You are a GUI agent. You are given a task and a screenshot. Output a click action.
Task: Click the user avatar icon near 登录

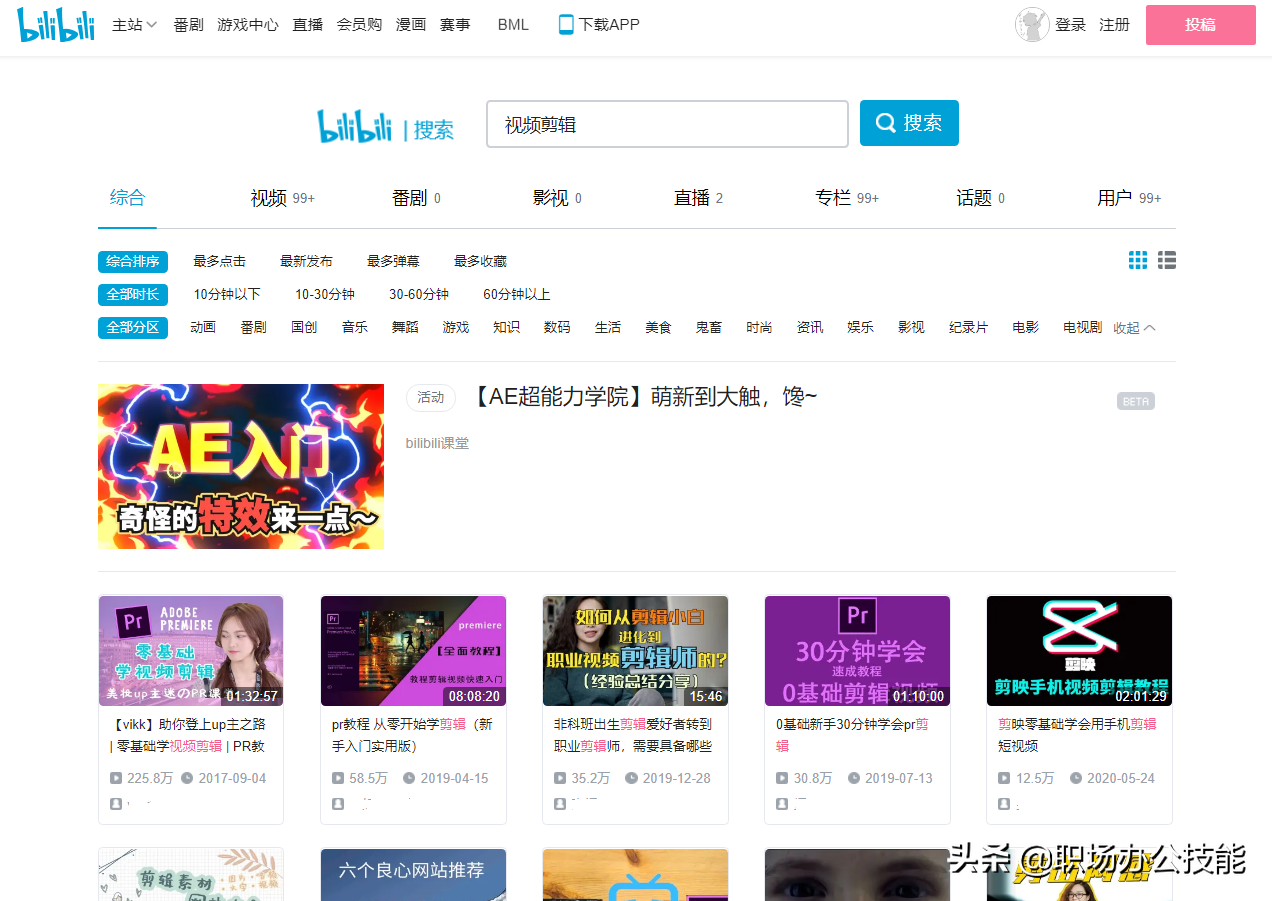pyautogui.click(x=1032, y=25)
